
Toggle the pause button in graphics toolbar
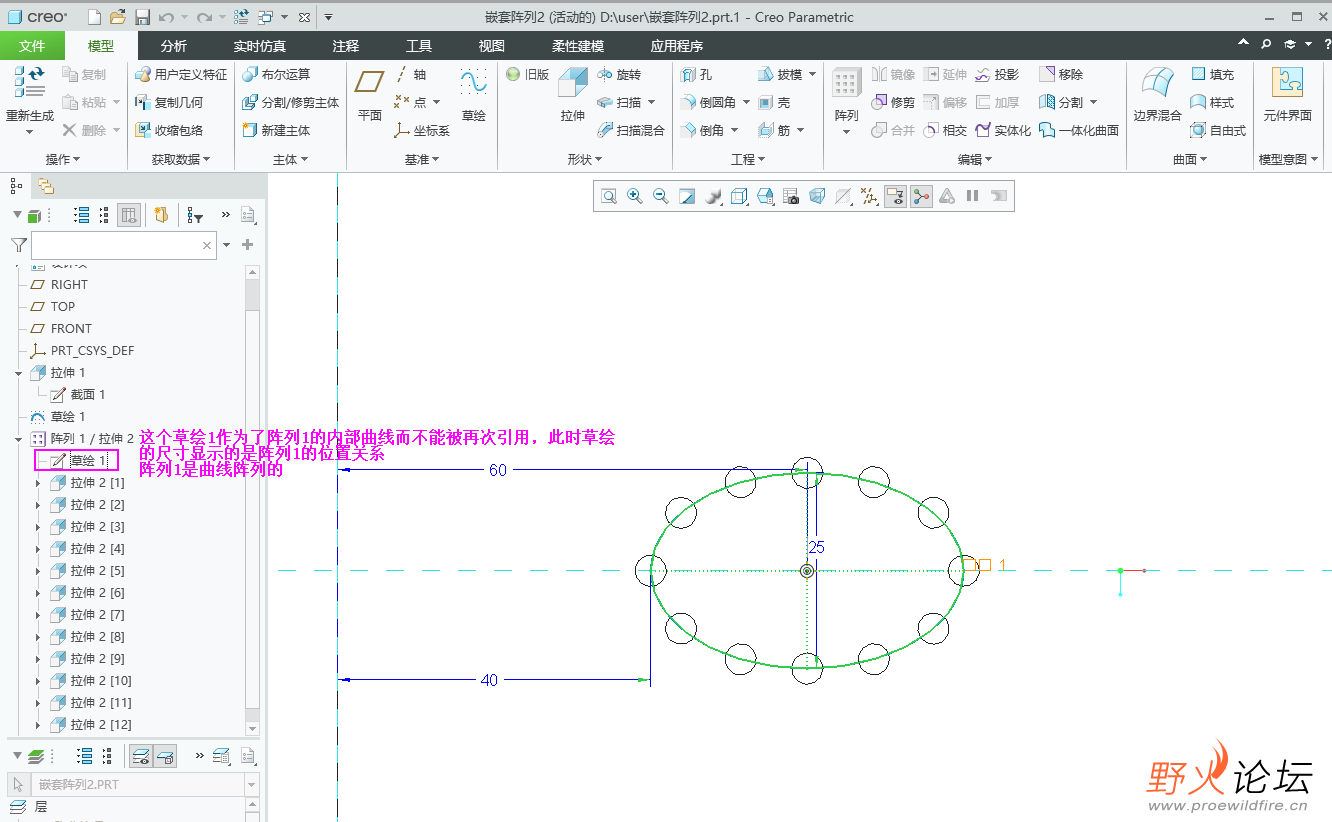(x=973, y=196)
